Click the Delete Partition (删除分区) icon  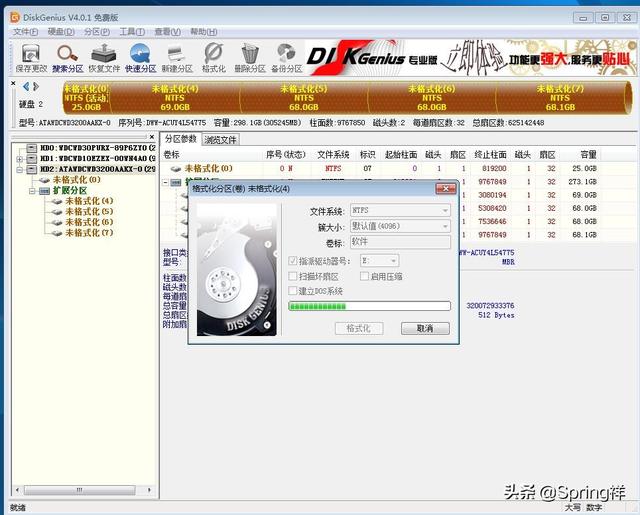[250, 58]
